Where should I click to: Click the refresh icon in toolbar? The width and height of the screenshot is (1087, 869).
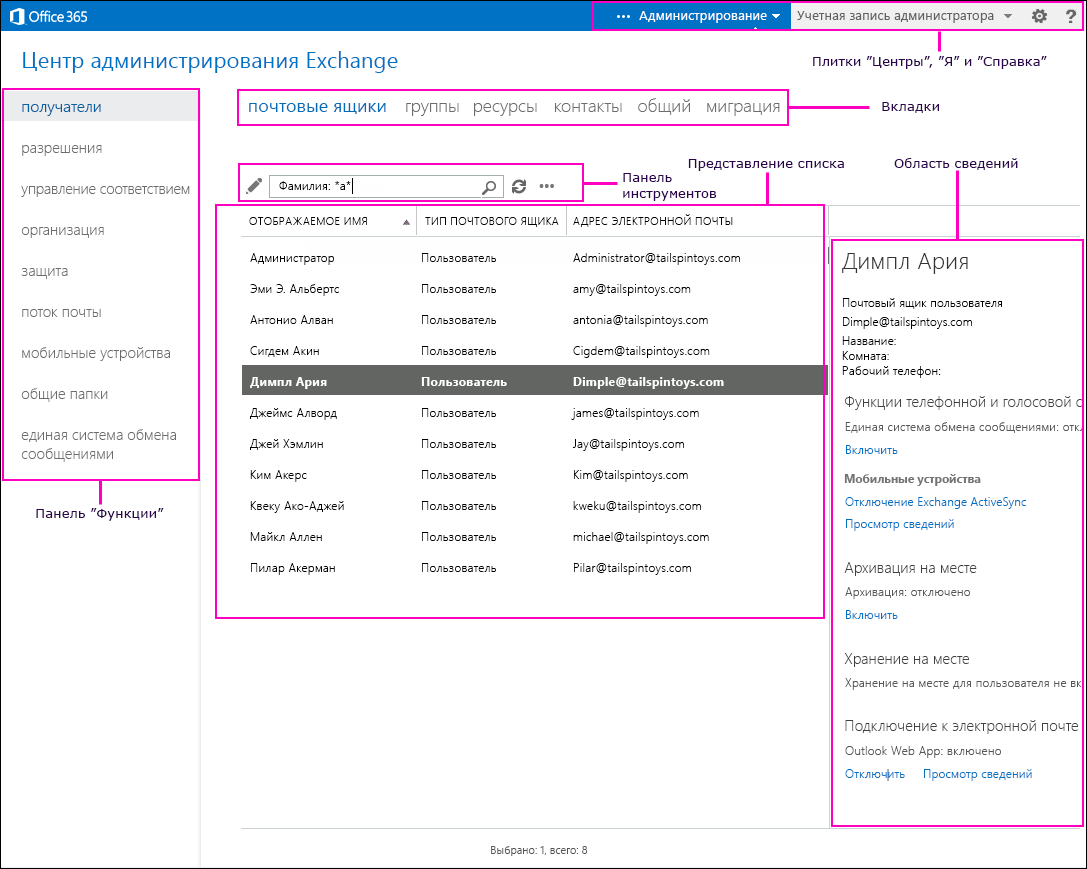click(519, 186)
